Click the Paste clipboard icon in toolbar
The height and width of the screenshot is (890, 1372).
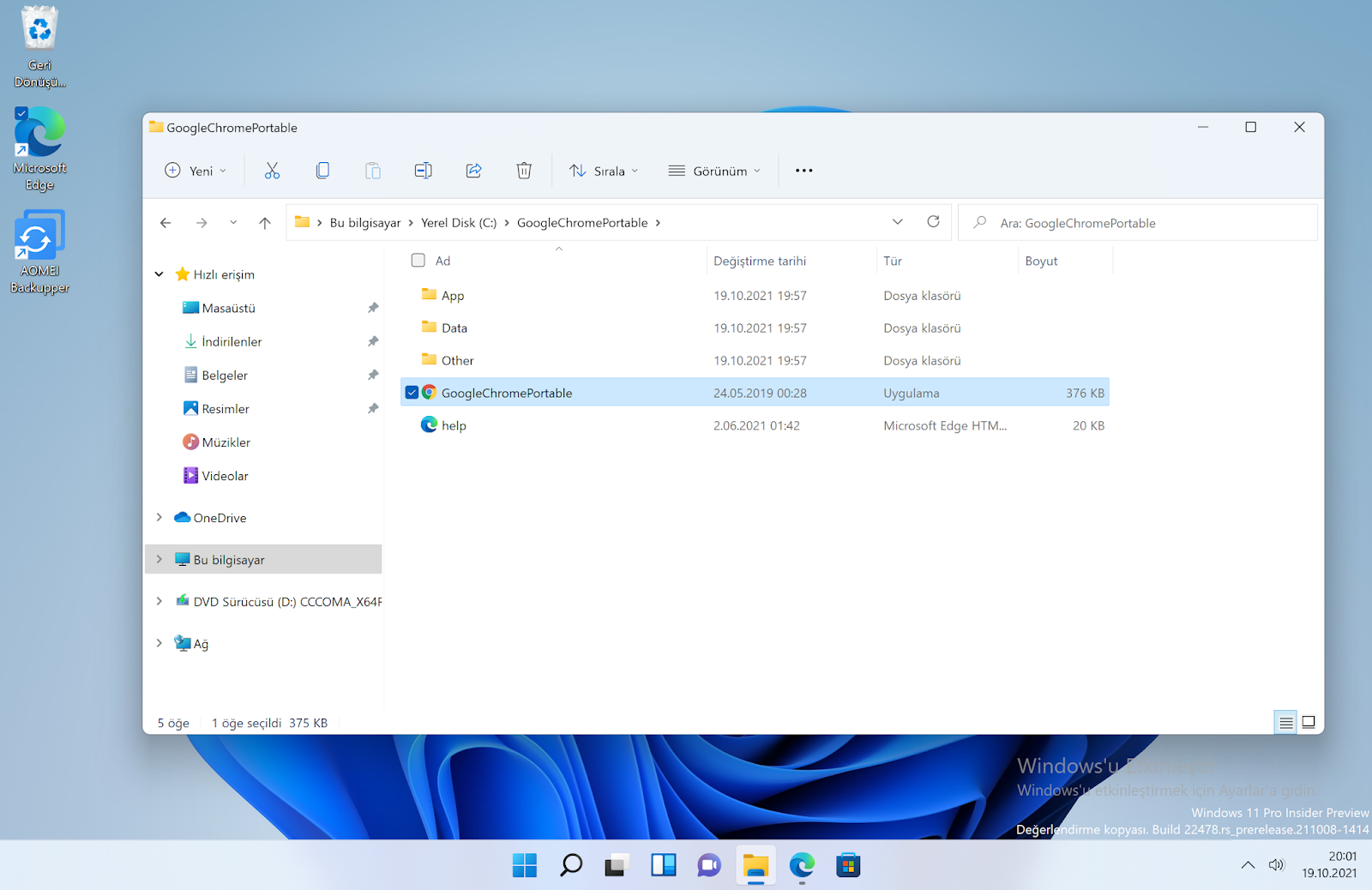(x=373, y=171)
